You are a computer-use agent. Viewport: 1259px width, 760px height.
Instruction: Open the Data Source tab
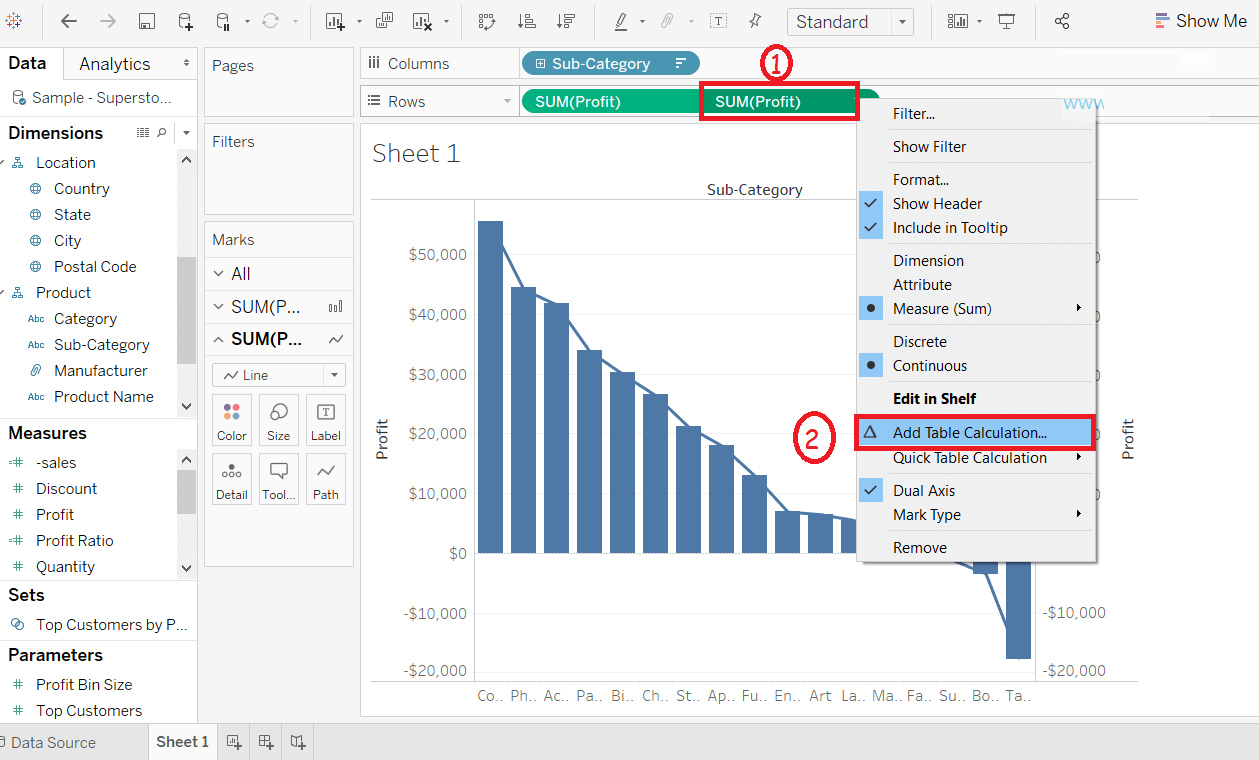(54, 743)
